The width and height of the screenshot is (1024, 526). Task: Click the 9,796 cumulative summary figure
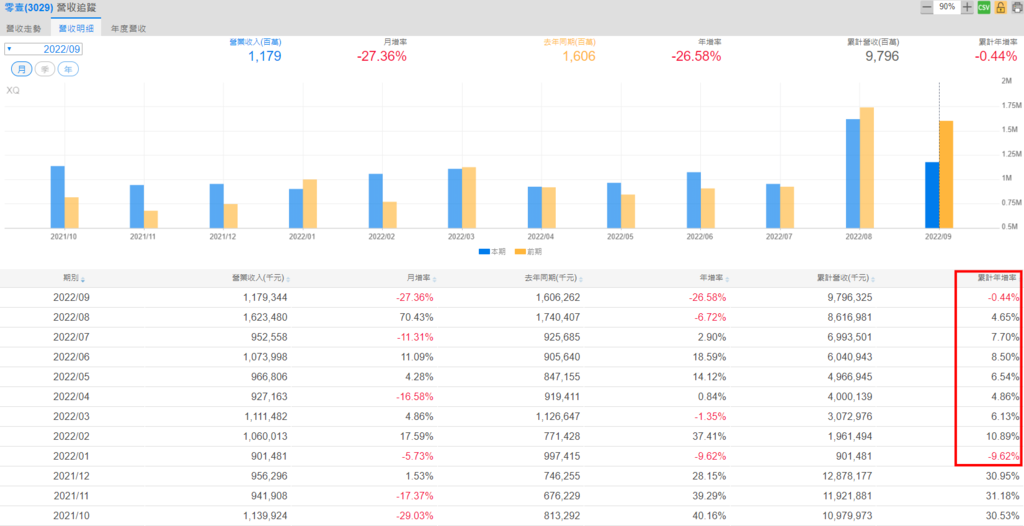point(882,56)
